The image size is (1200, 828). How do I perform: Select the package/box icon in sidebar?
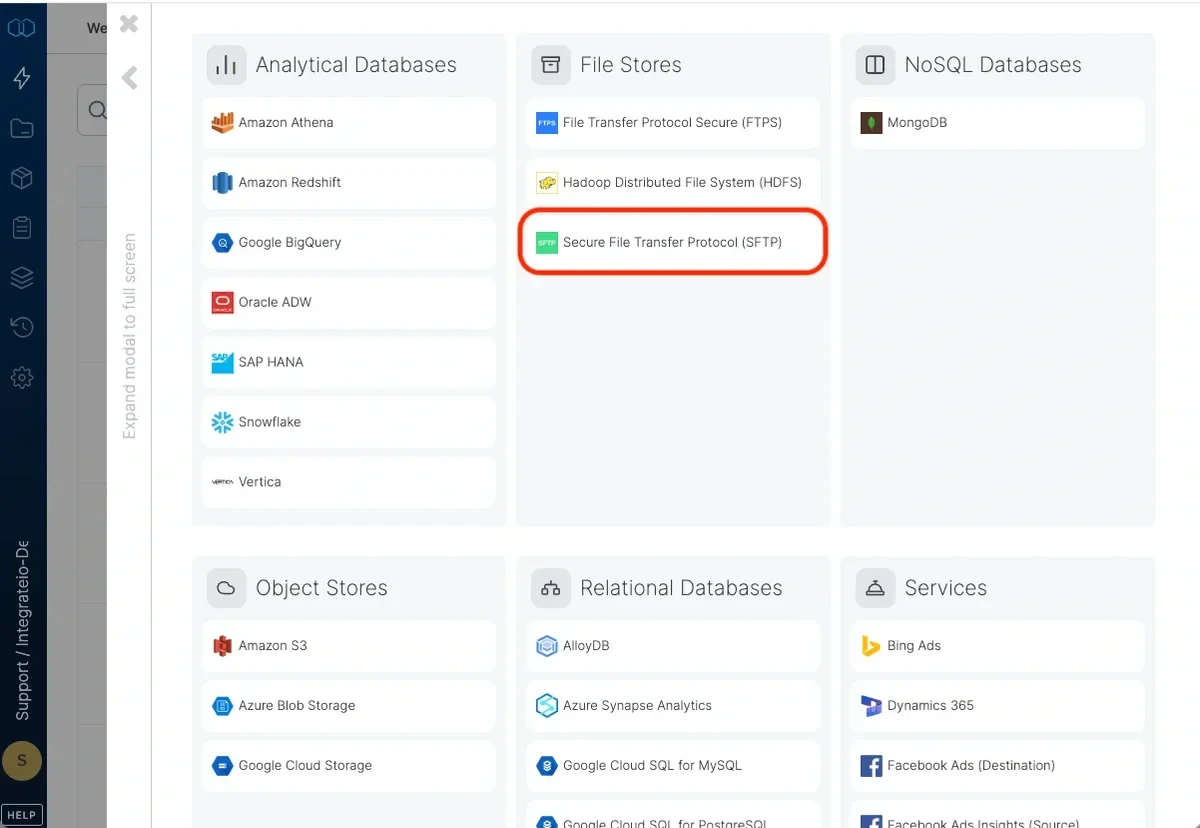(x=22, y=177)
